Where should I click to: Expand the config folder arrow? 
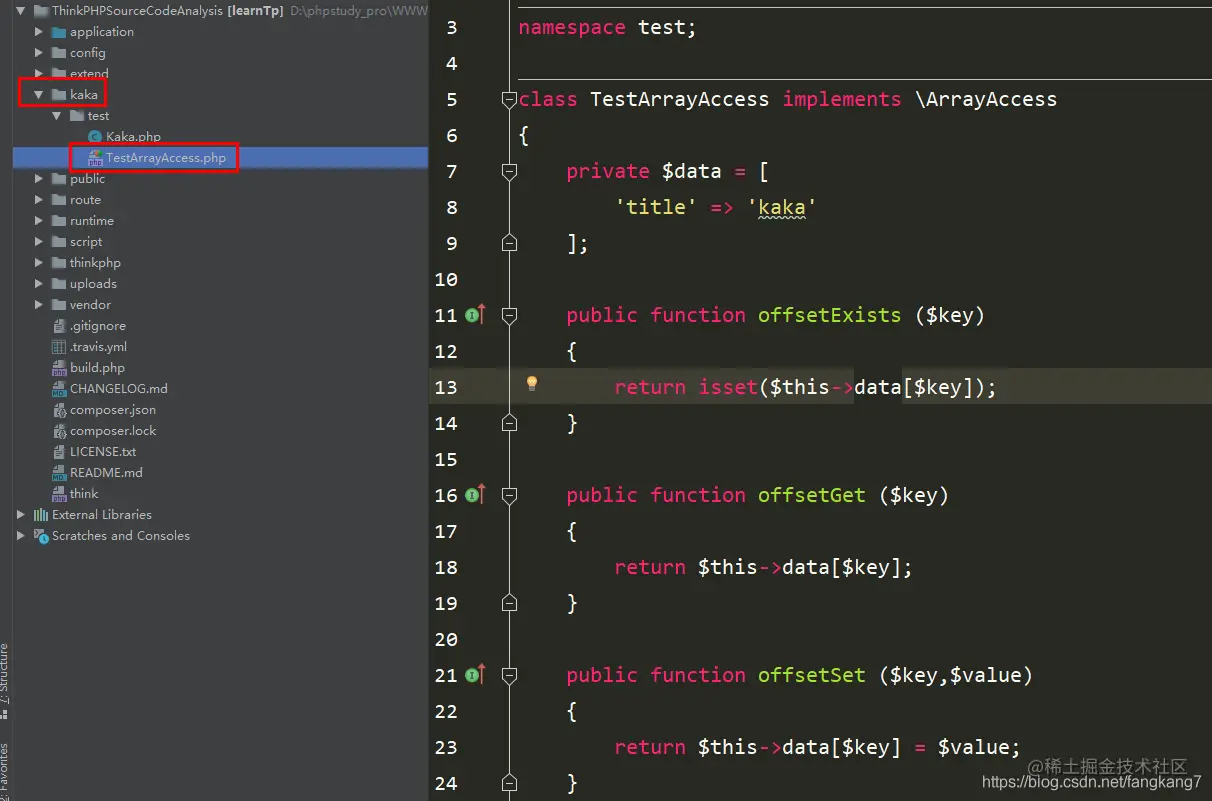click(39, 53)
